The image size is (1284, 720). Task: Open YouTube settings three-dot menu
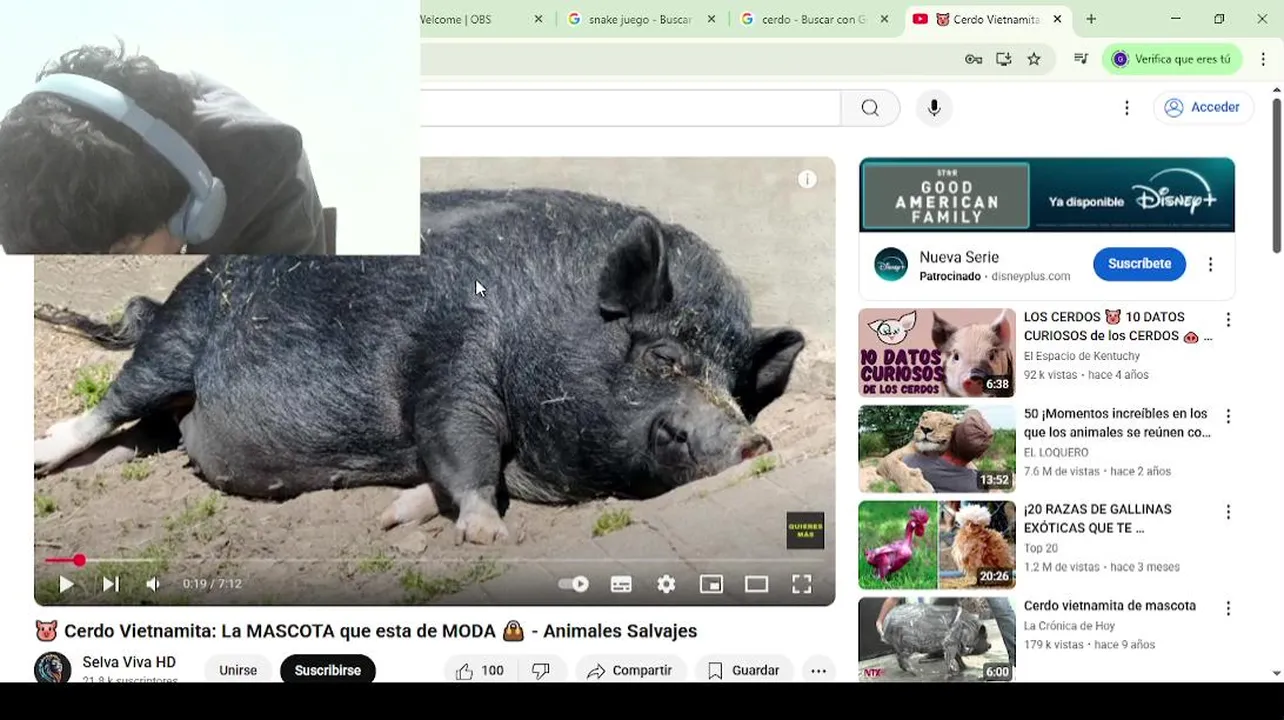pos(1127,108)
